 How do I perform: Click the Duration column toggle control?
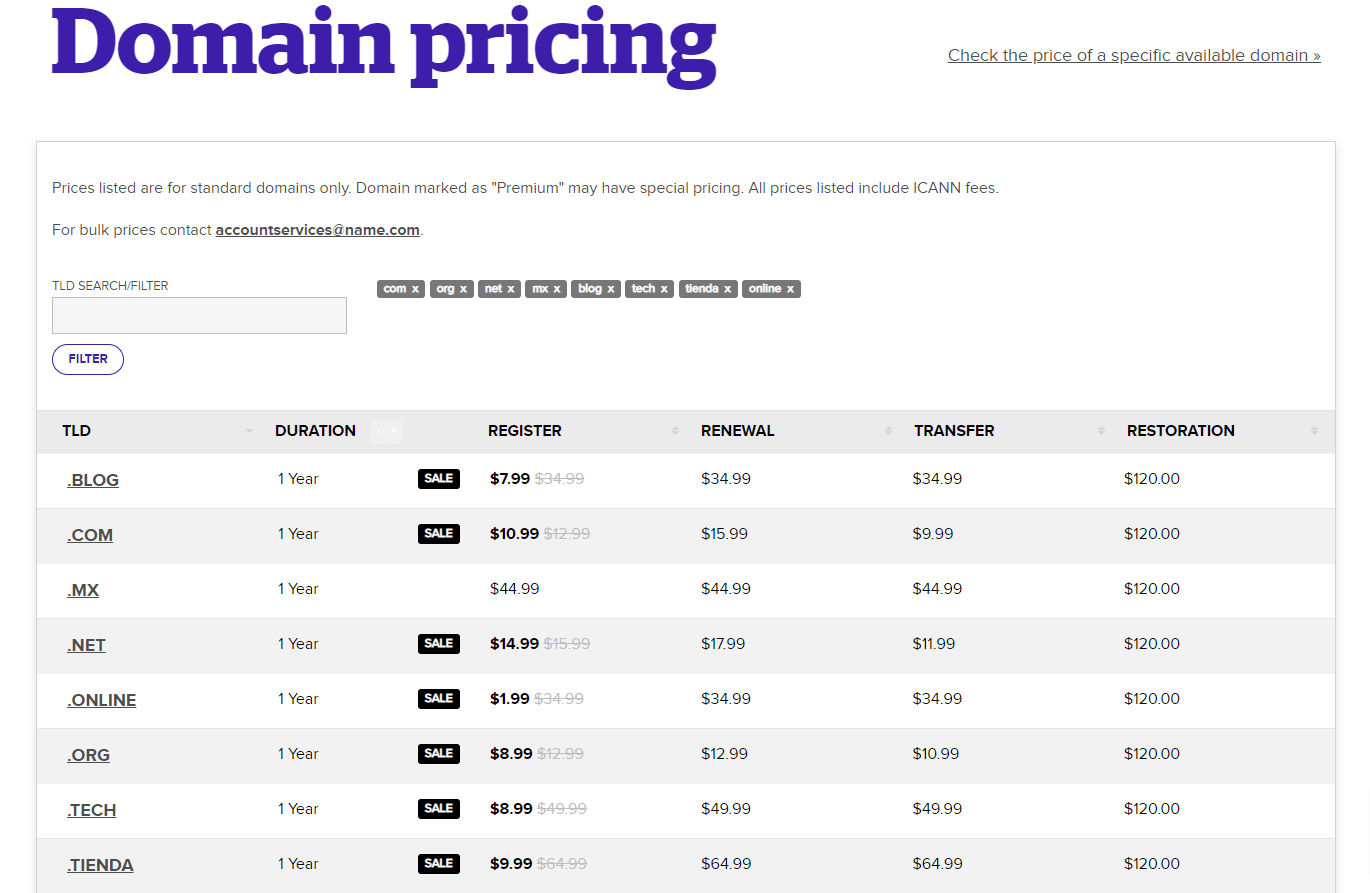[386, 431]
